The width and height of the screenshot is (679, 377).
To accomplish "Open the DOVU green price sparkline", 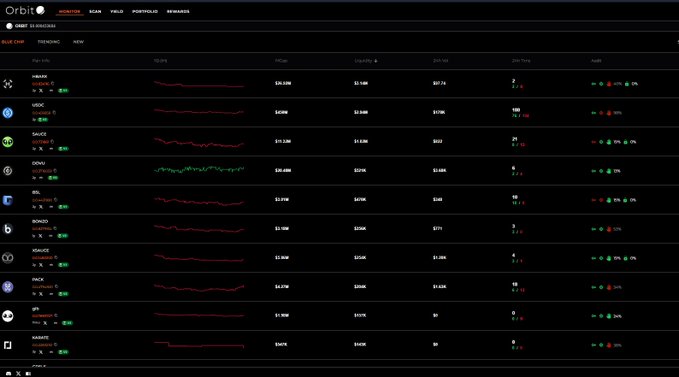I will [199, 170].
